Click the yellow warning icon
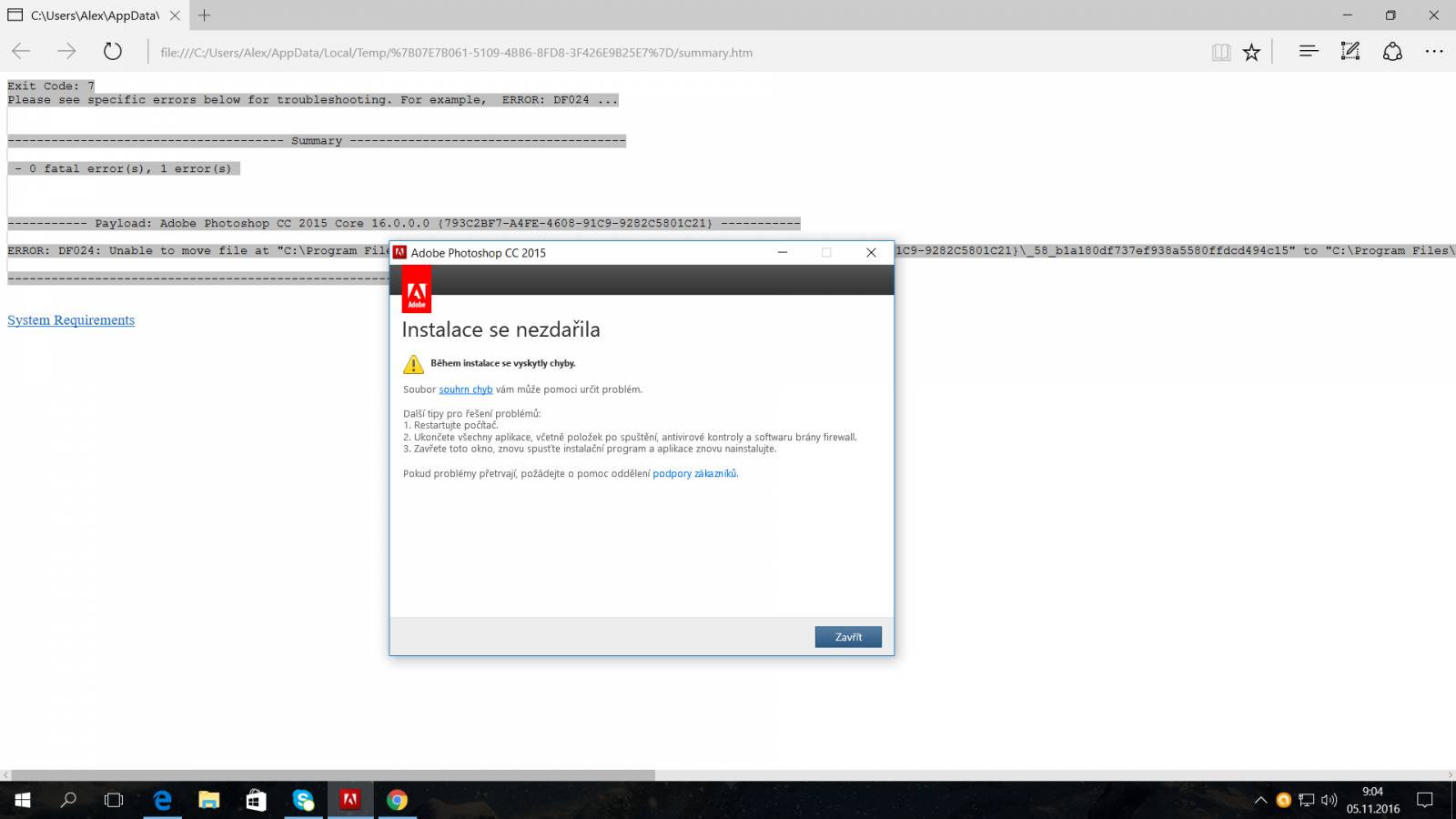The width and height of the screenshot is (1456, 819). point(413,364)
